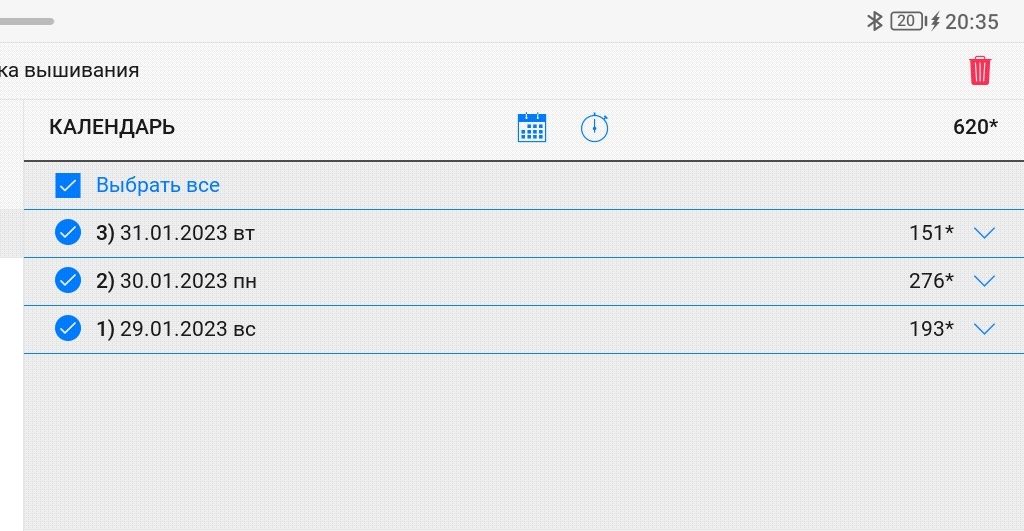1024x531 pixels.
Task: Expand the 31.01.2023 row chevron
Action: click(x=985, y=233)
